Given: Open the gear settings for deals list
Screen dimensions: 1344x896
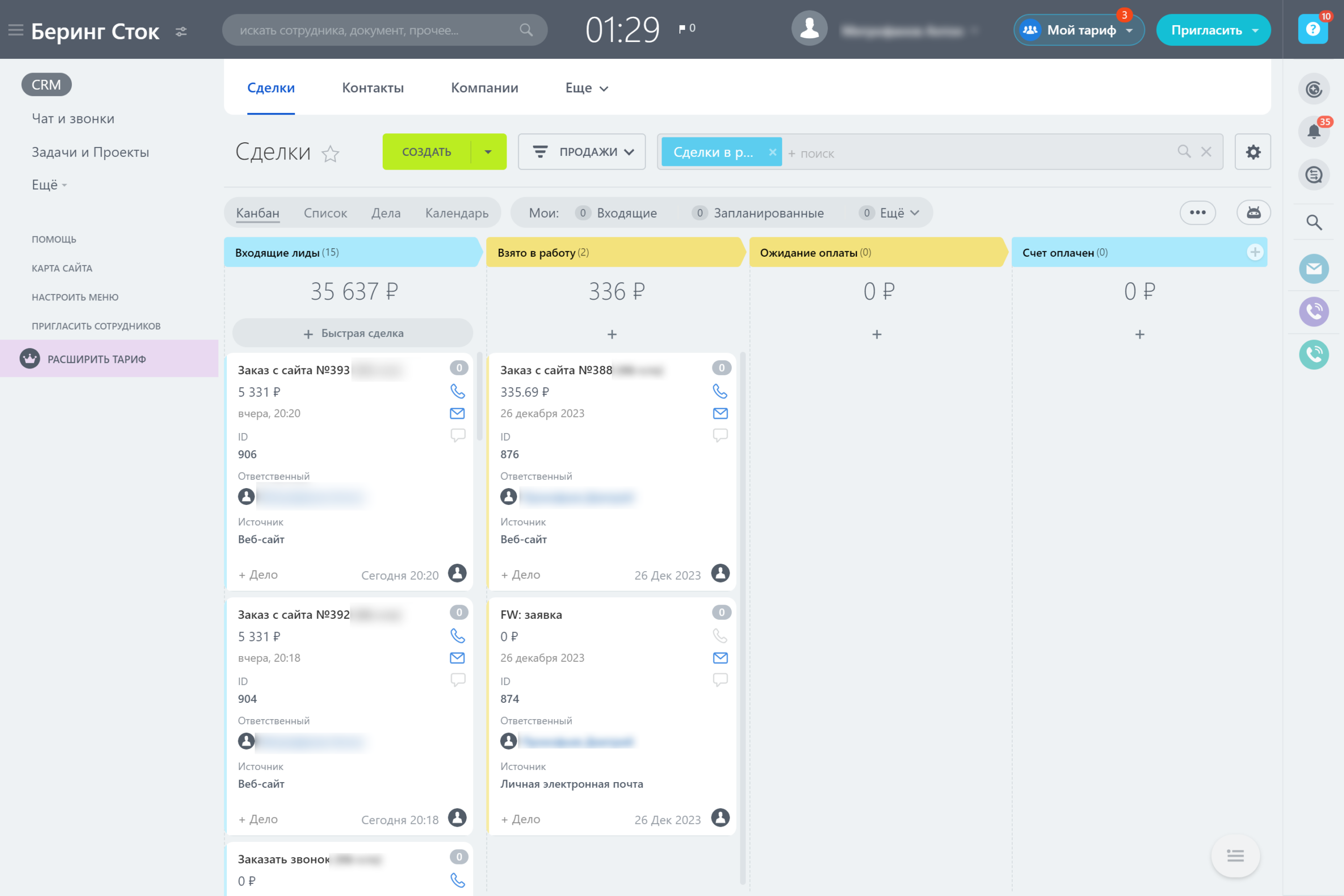Looking at the screenshot, I should (1253, 152).
